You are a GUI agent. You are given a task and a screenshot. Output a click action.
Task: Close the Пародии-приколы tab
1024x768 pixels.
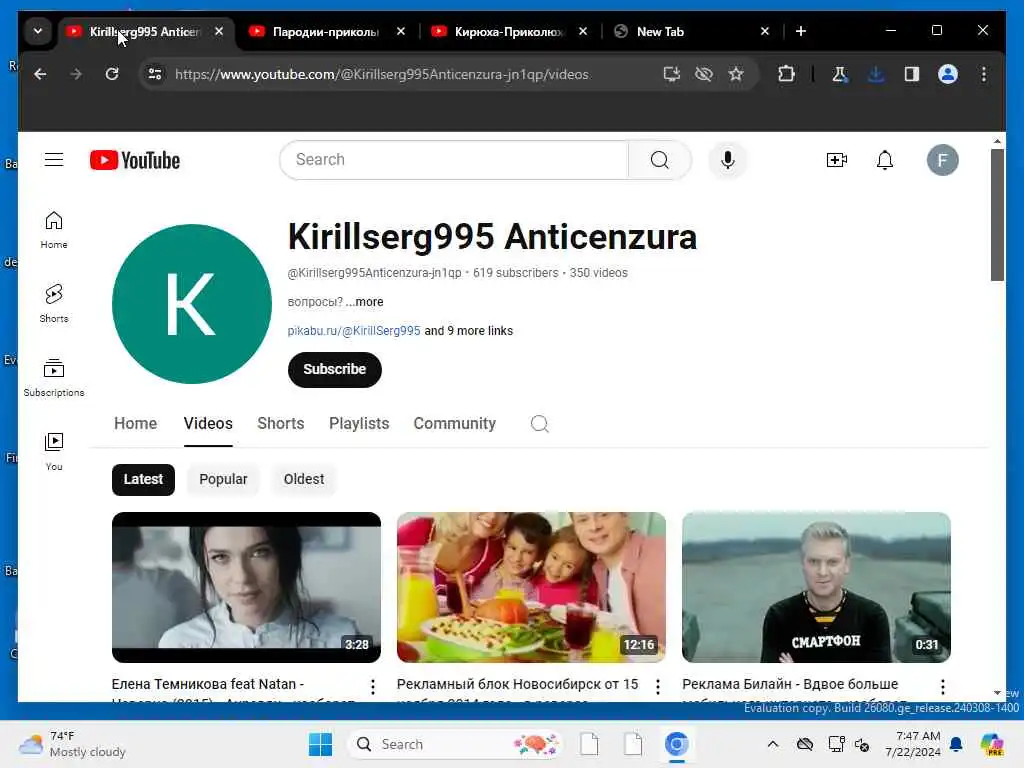[401, 31]
